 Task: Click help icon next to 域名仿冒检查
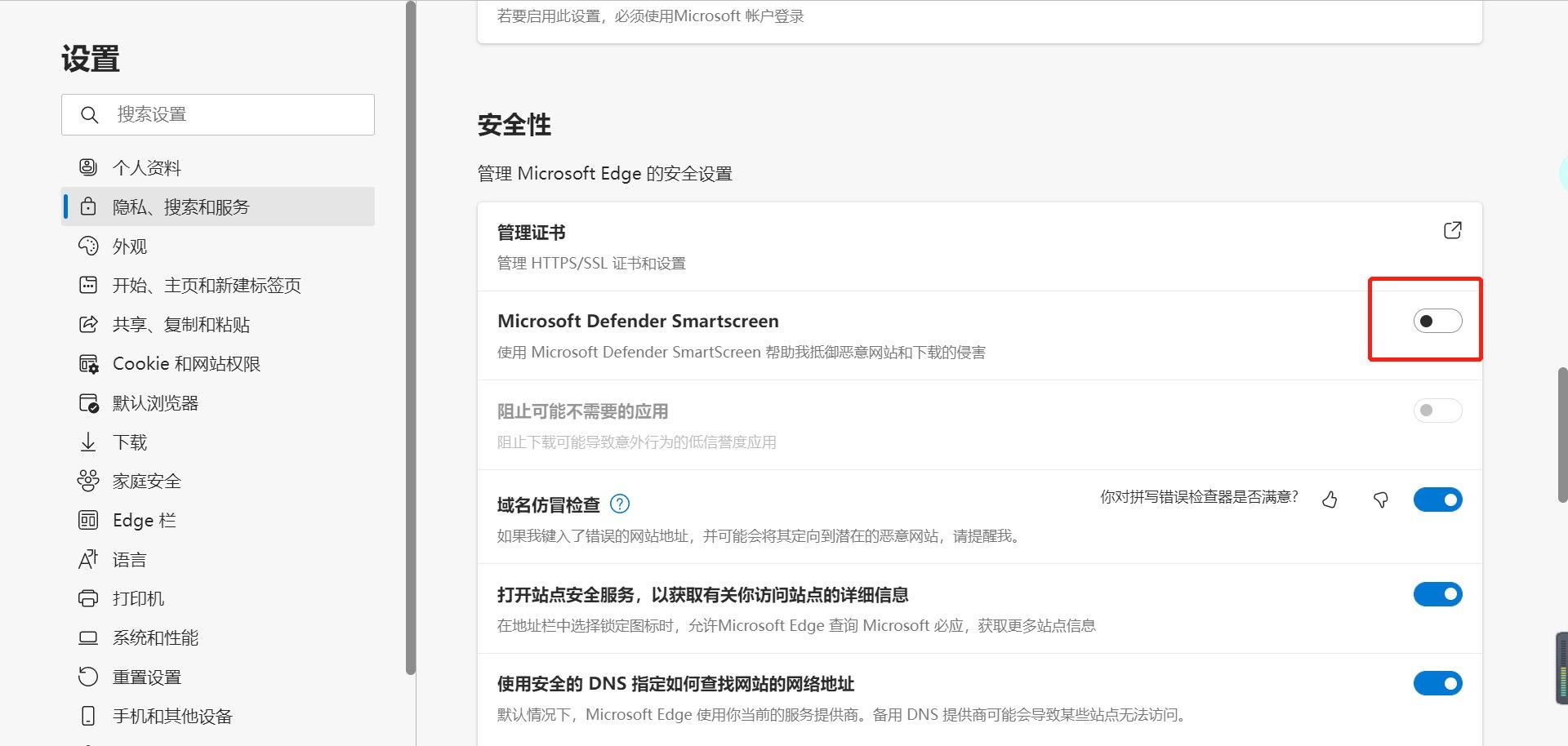coord(620,504)
